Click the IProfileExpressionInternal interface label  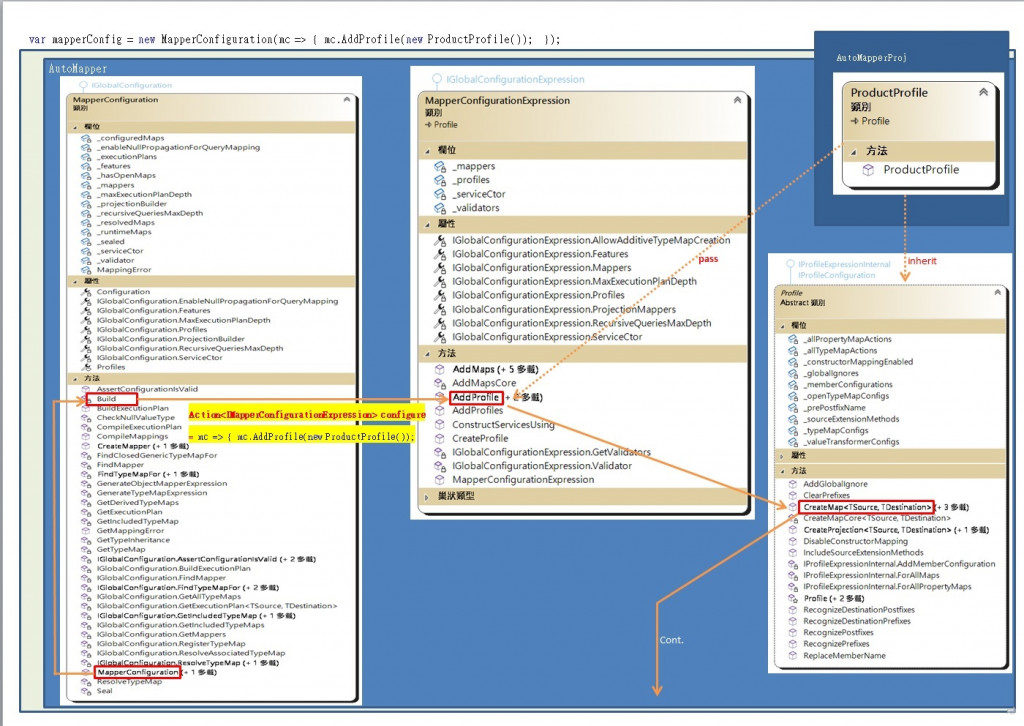(x=844, y=264)
